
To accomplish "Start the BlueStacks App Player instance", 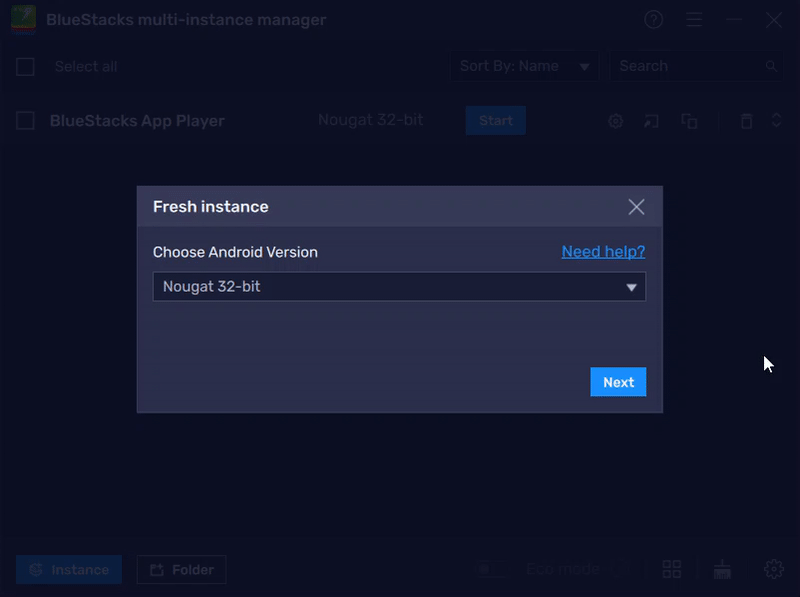I will (495, 120).
